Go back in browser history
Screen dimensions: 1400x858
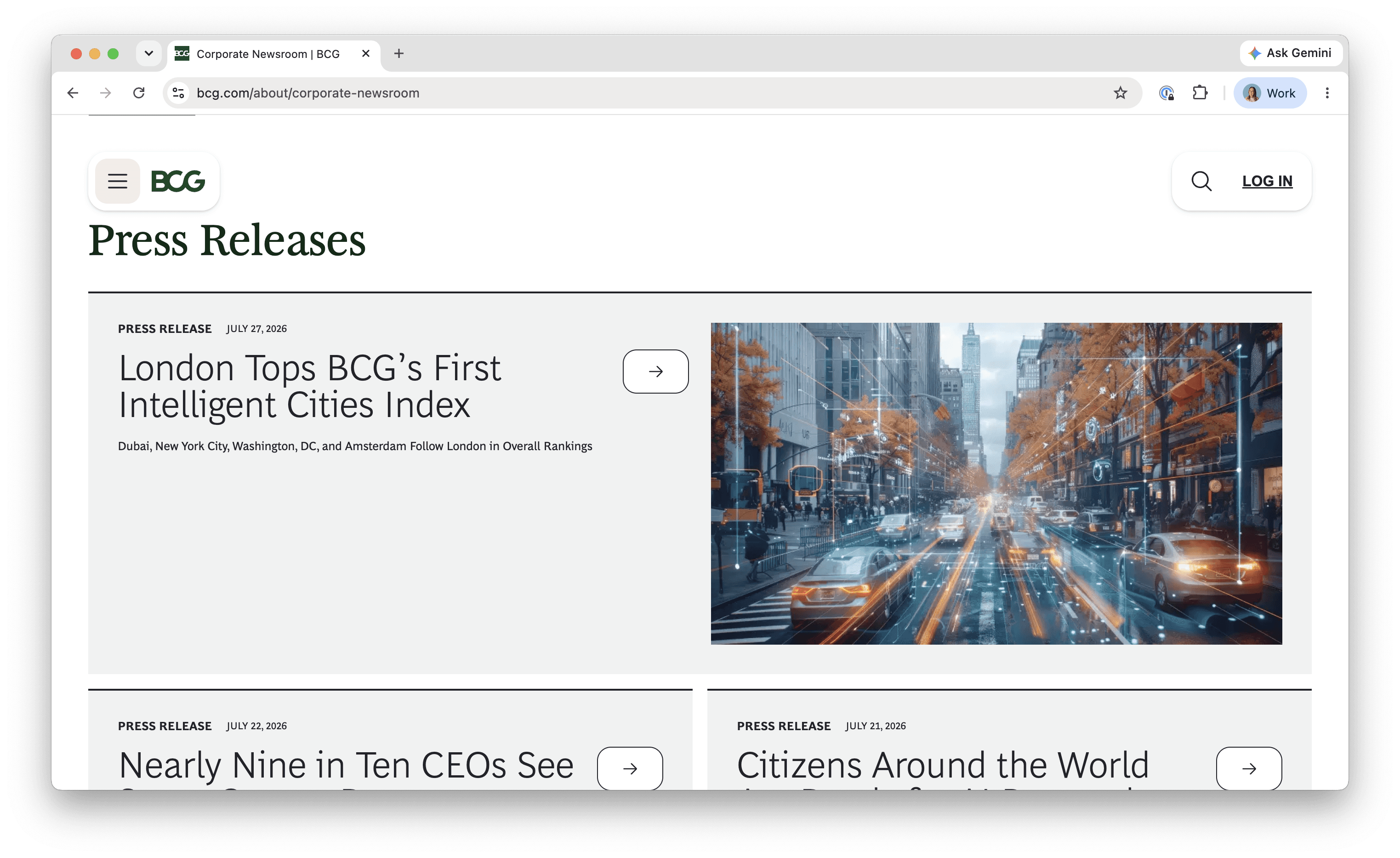pos(73,93)
